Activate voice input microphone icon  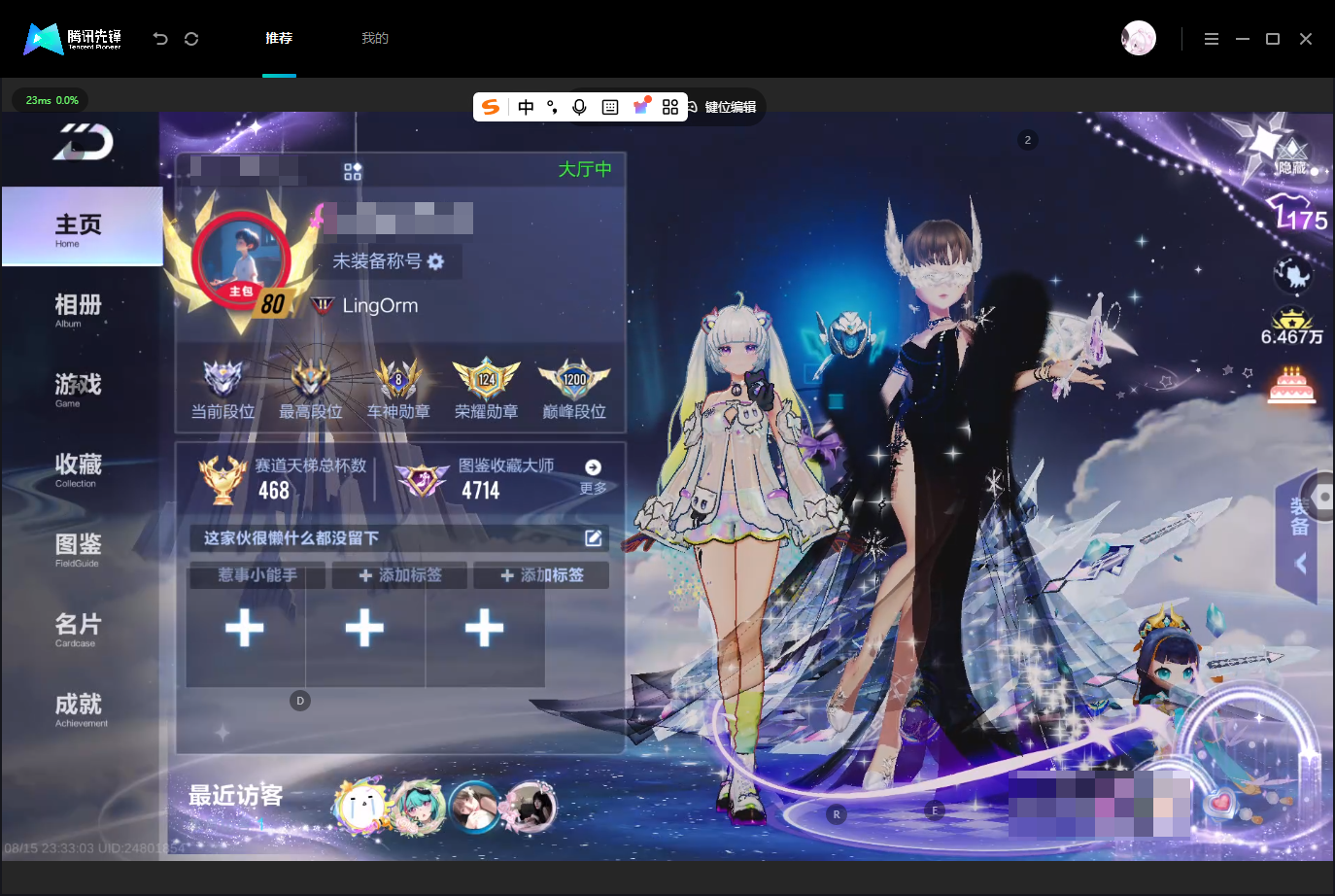pyautogui.click(x=579, y=107)
